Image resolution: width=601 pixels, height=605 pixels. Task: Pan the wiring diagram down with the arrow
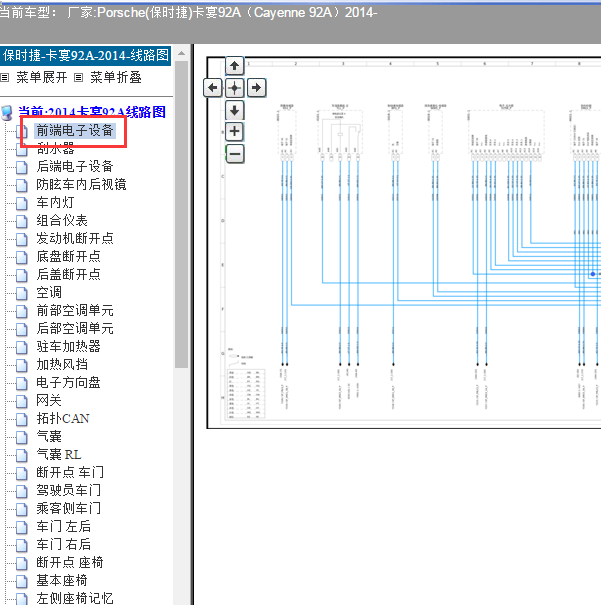pos(235,110)
